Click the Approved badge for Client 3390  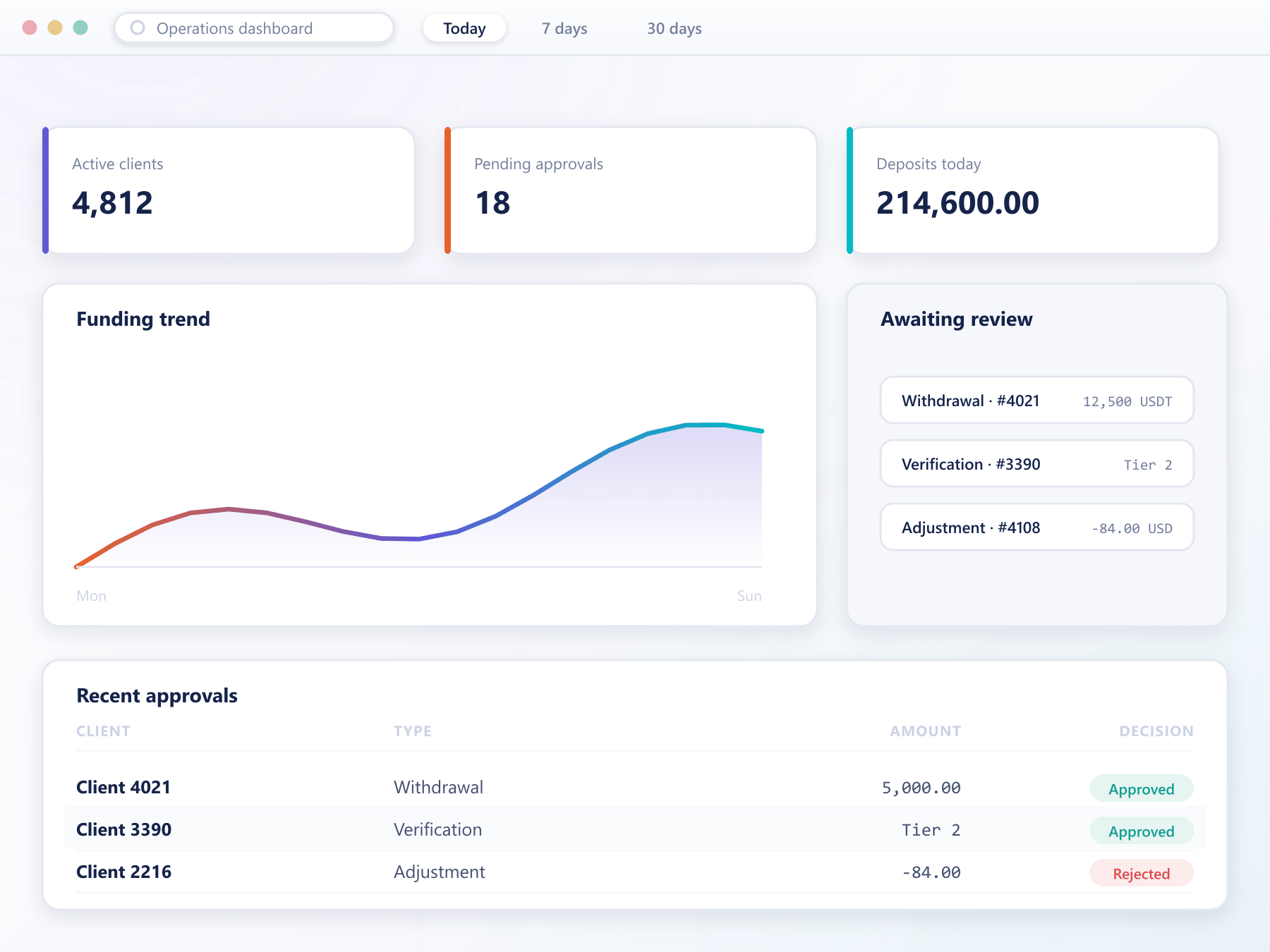coord(1142,831)
